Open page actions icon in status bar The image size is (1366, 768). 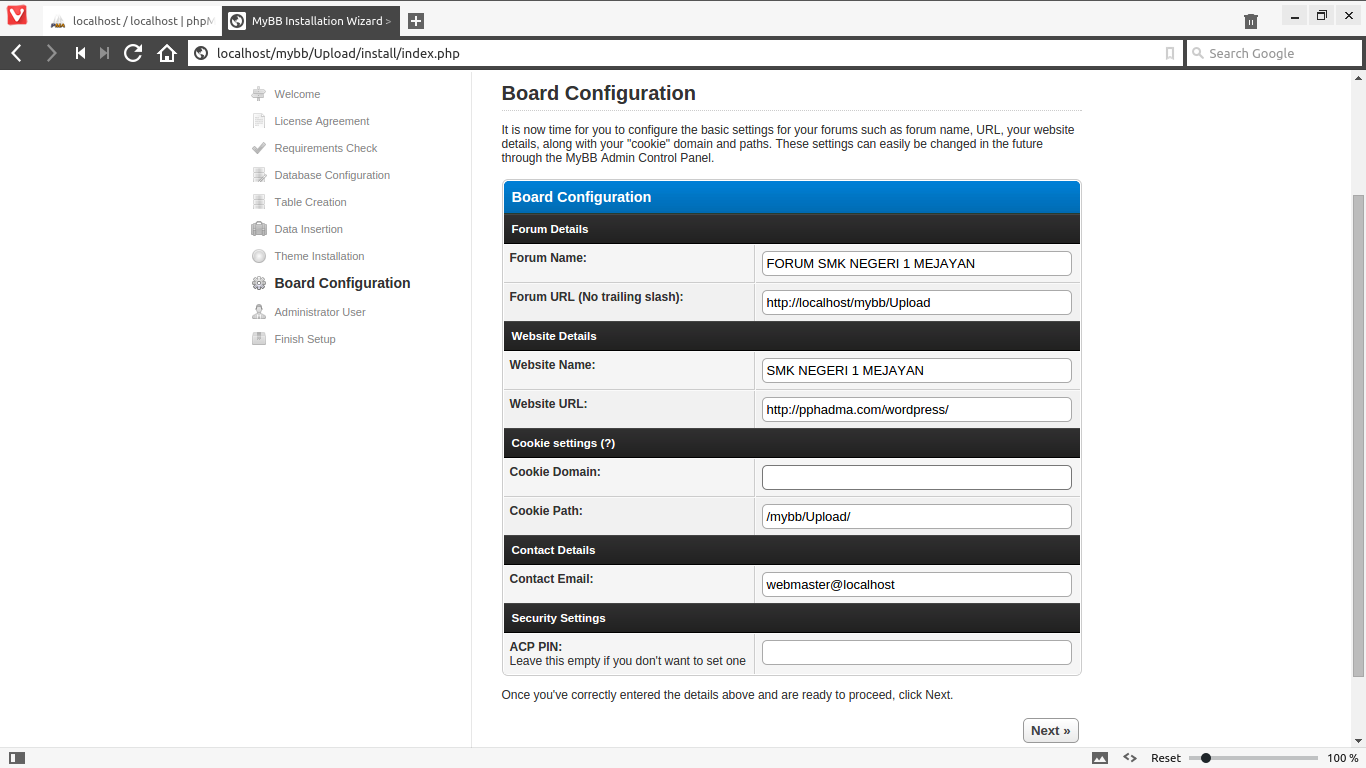tap(1130, 758)
